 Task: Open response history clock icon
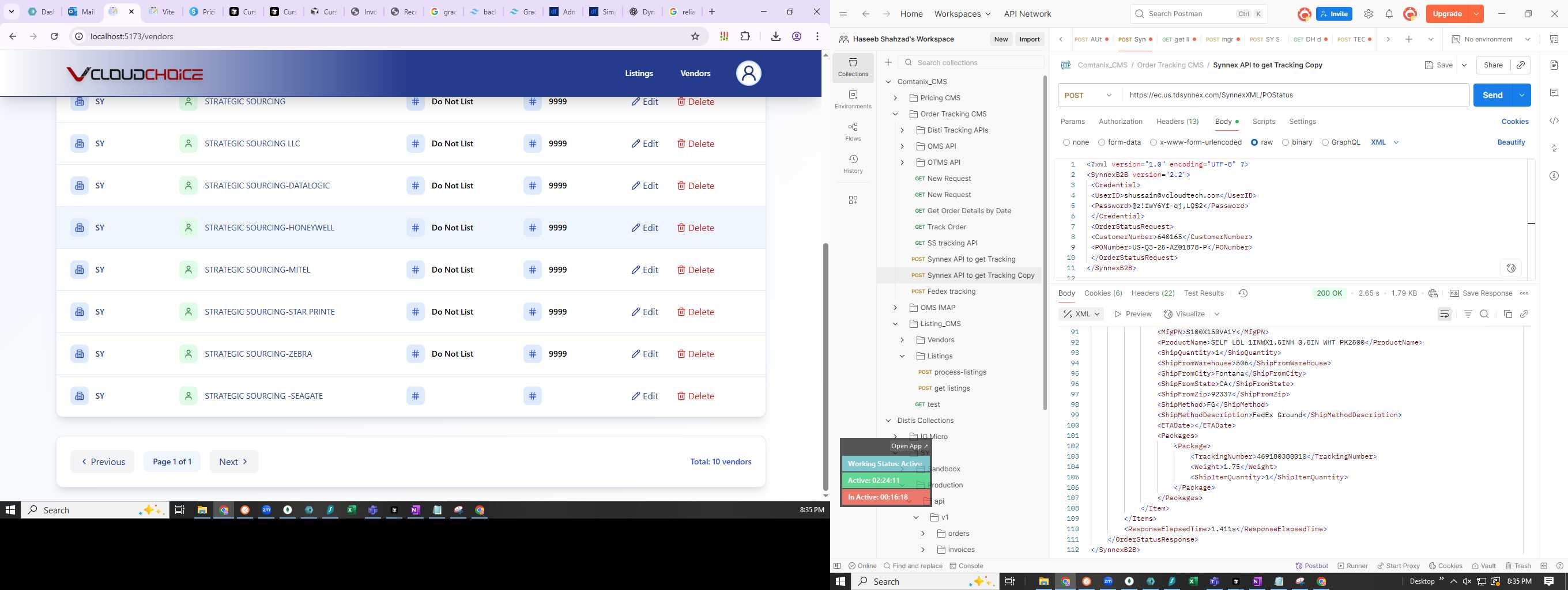tap(1243, 293)
